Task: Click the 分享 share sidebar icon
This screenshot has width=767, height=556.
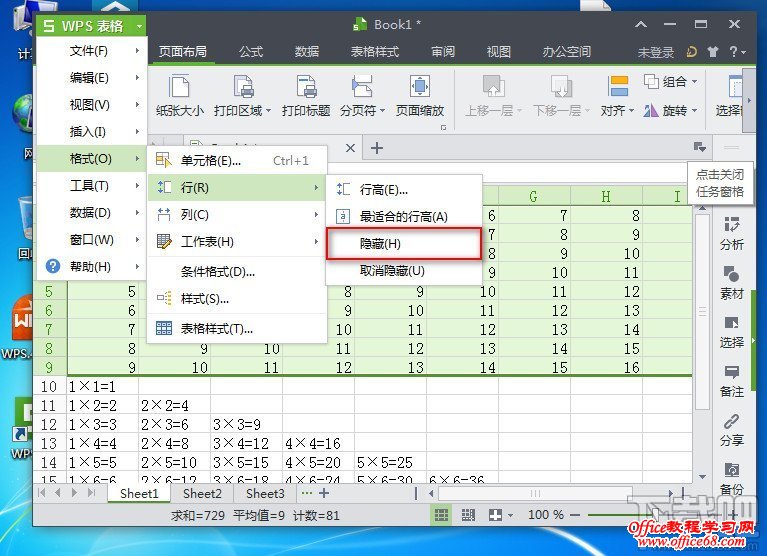Action: tap(731, 428)
